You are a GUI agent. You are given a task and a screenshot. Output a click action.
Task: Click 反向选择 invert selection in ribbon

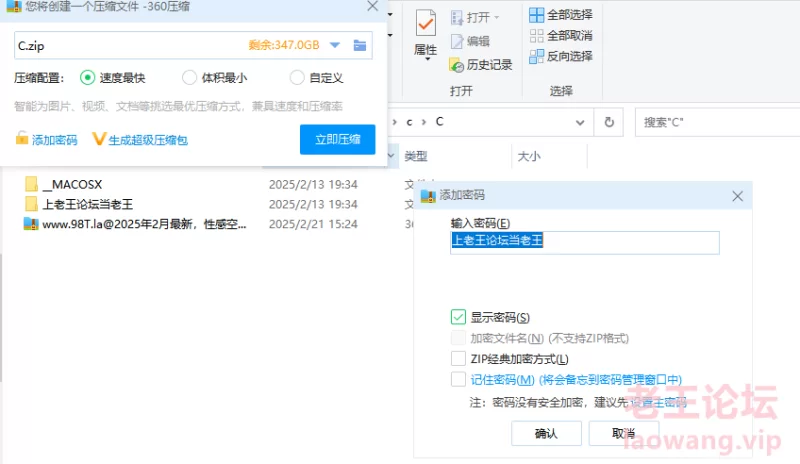point(561,56)
